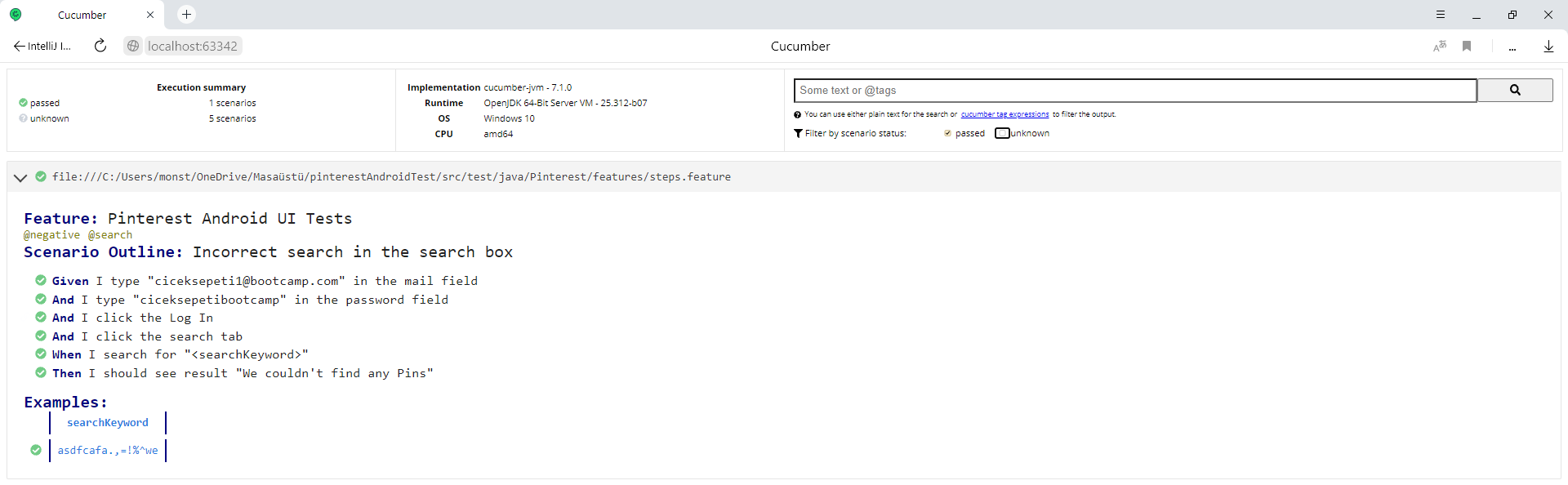1568x485 pixels.
Task: Collapse the steps.feature file section
Action: tap(20, 177)
